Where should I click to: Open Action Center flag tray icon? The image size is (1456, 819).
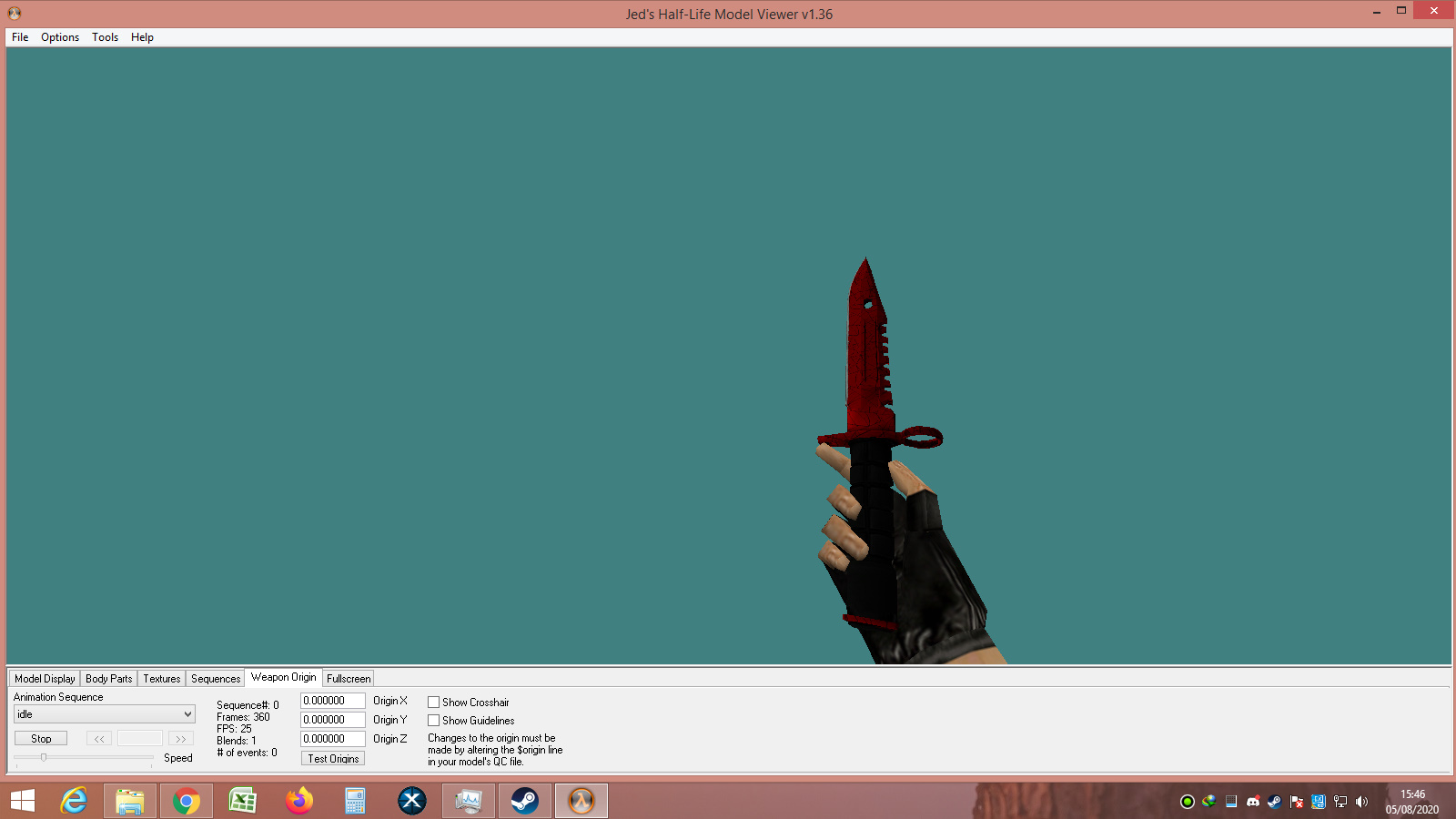(x=1297, y=802)
